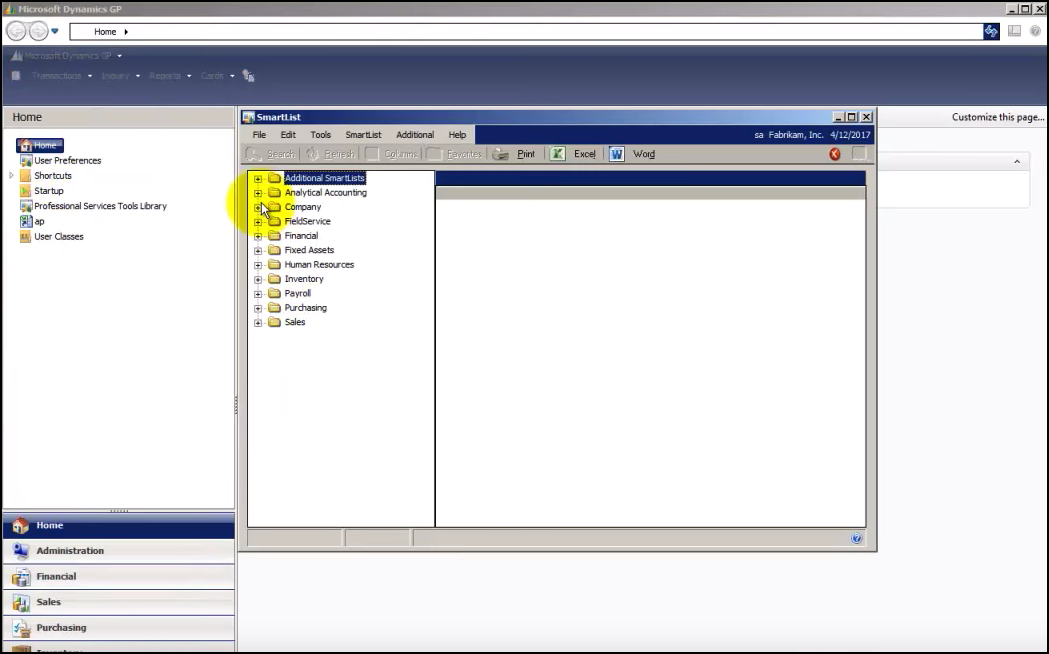Click the Refresh toolbar button

pyautogui.click(x=330, y=154)
